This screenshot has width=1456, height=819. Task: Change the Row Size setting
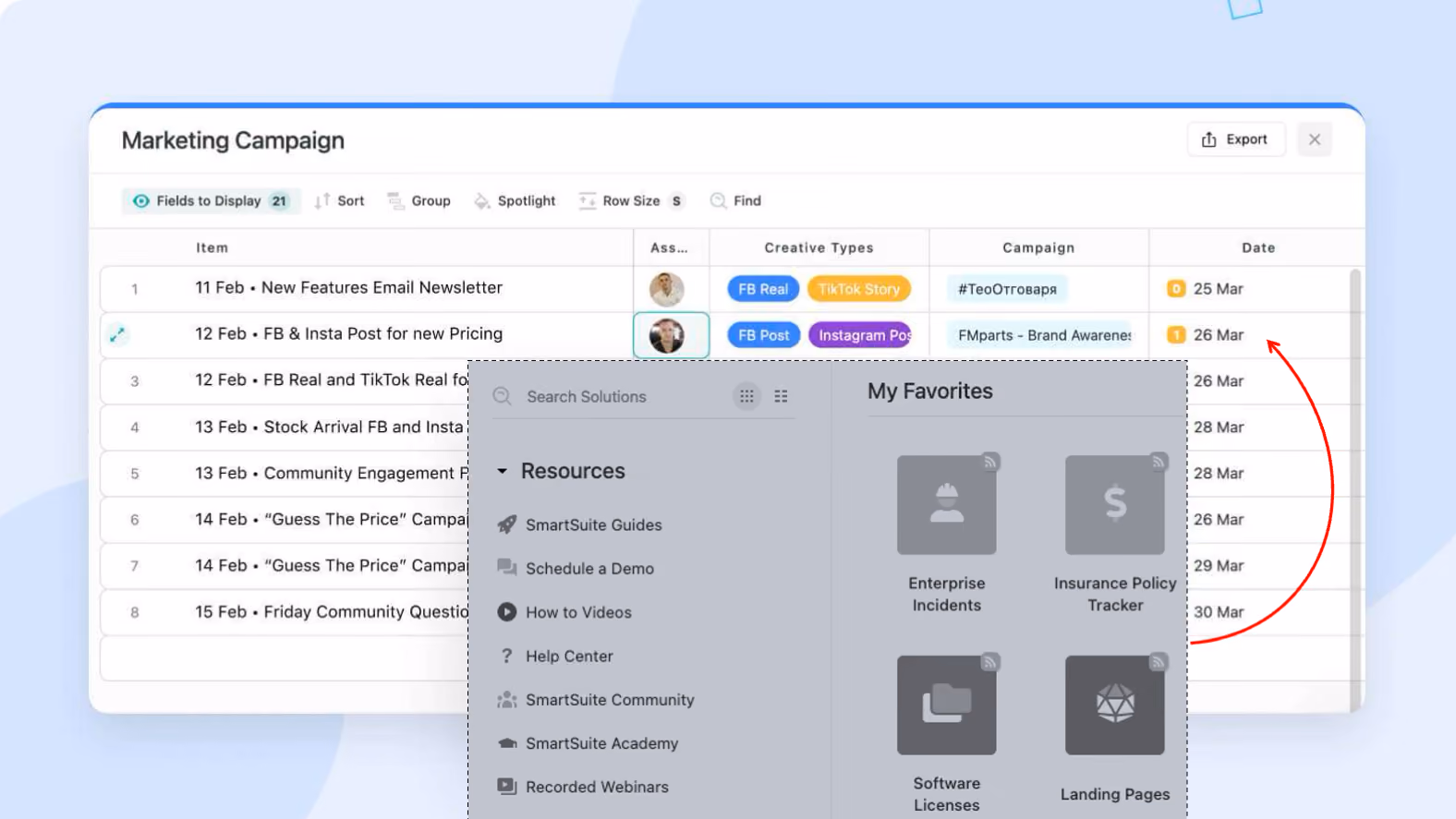click(x=631, y=200)
